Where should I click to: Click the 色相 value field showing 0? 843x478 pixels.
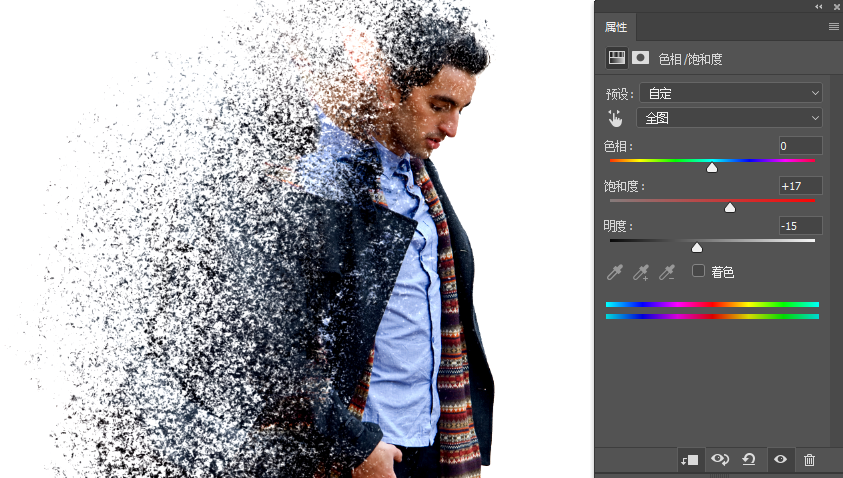(x=801, y=146)
